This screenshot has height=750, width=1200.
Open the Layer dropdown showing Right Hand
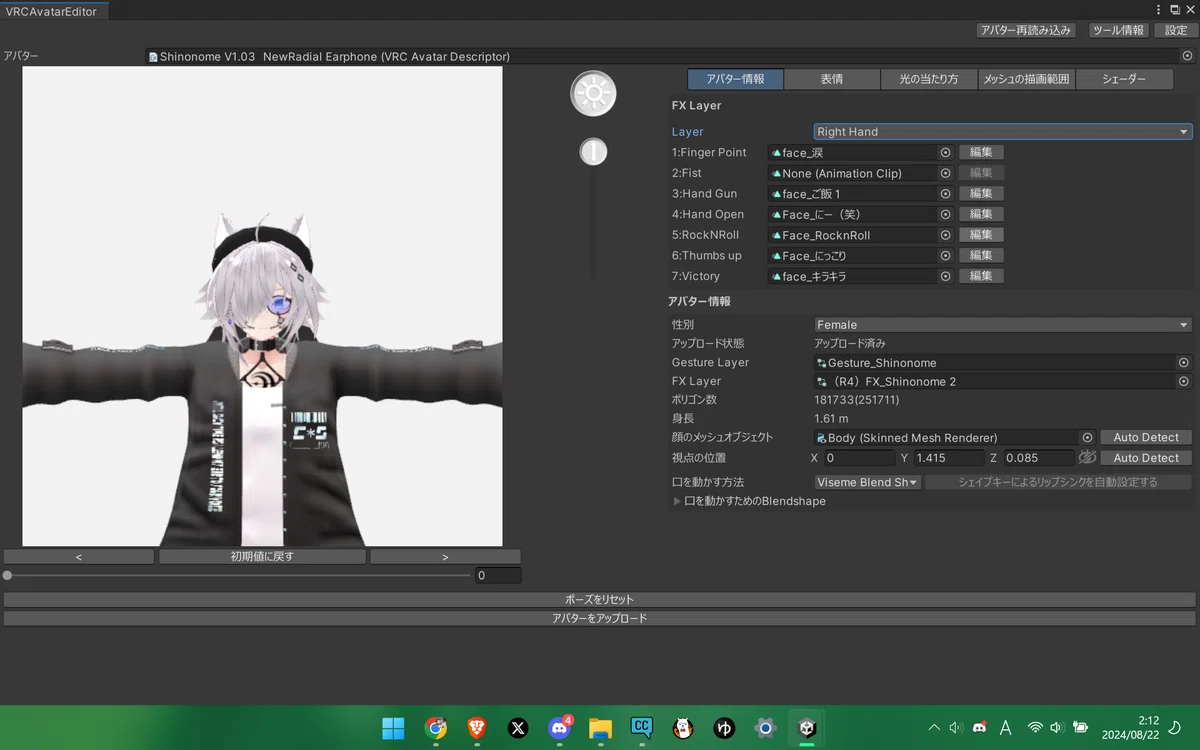point(1003,132)
